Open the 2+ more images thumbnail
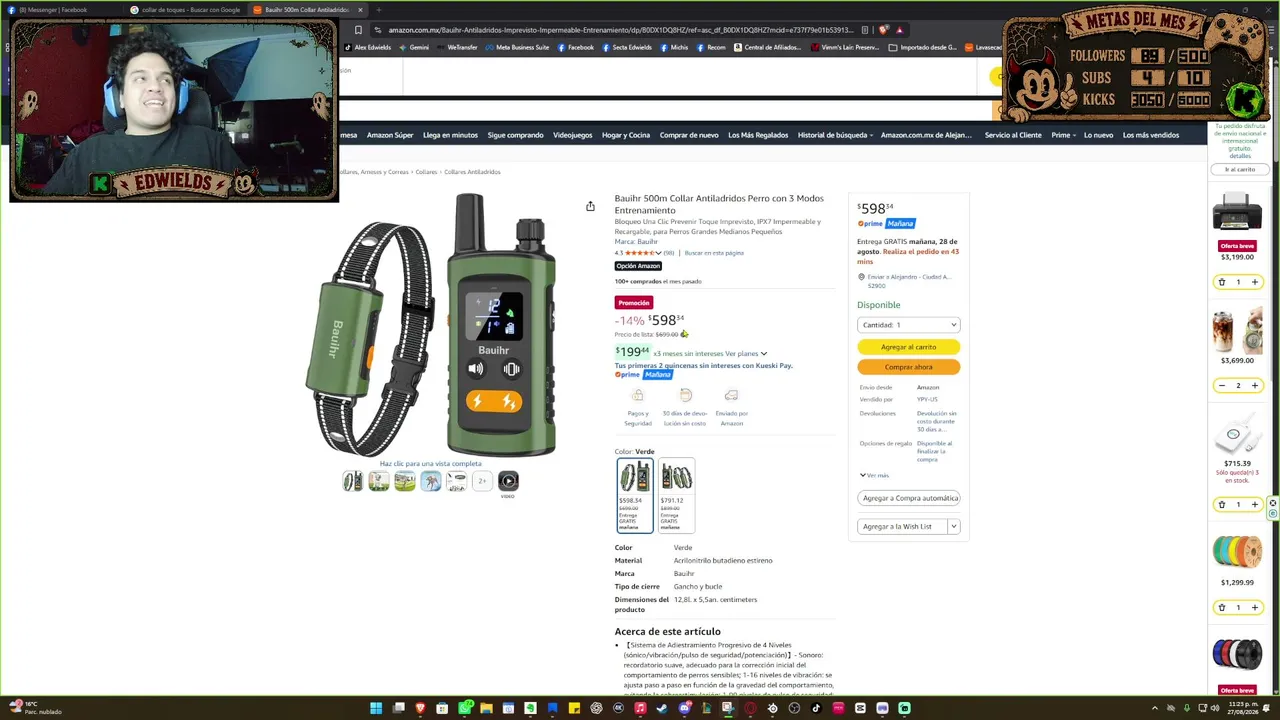This screenshot has width=1280, height=720. click(x=482, y=482)
